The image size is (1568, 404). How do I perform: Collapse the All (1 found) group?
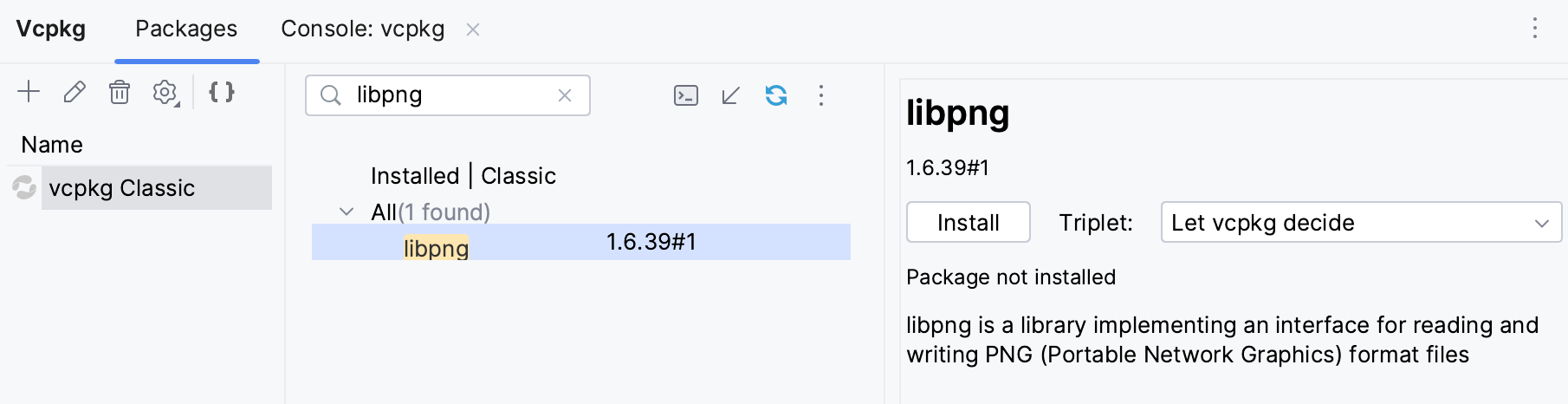click(x=347, y=212)
